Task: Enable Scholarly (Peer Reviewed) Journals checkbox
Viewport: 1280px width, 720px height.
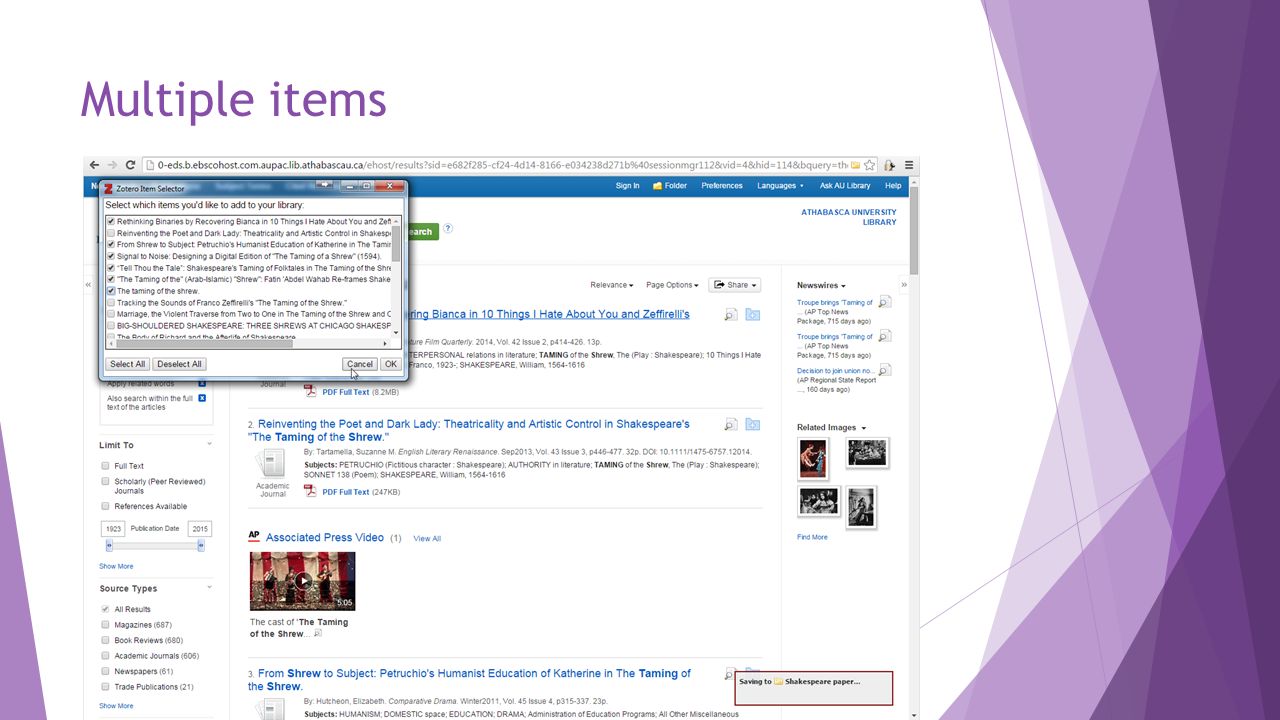Action: tap(105, 482)
